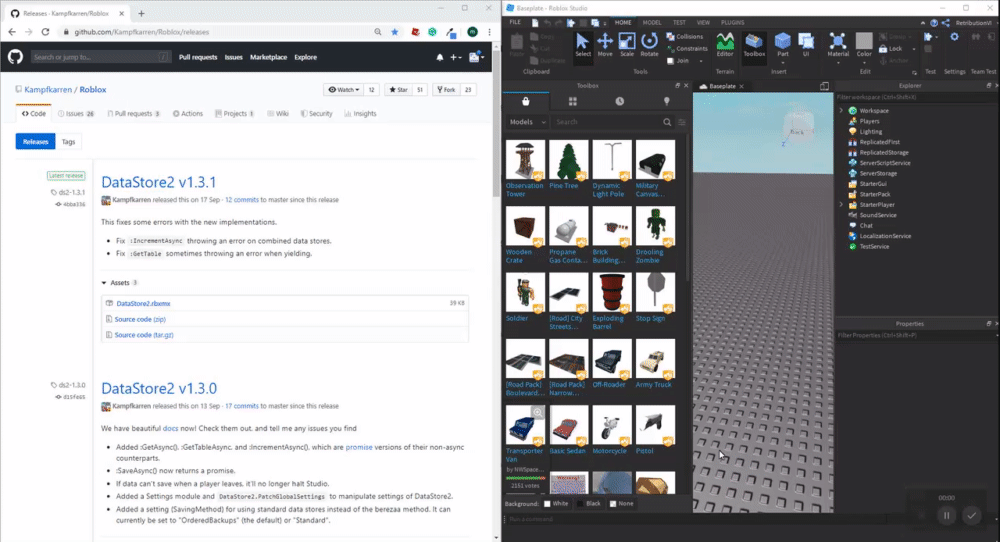Open the Inventory grid tab in Toolbox
This screenshot has width=1000, height=542.
(x=573, y=101)
